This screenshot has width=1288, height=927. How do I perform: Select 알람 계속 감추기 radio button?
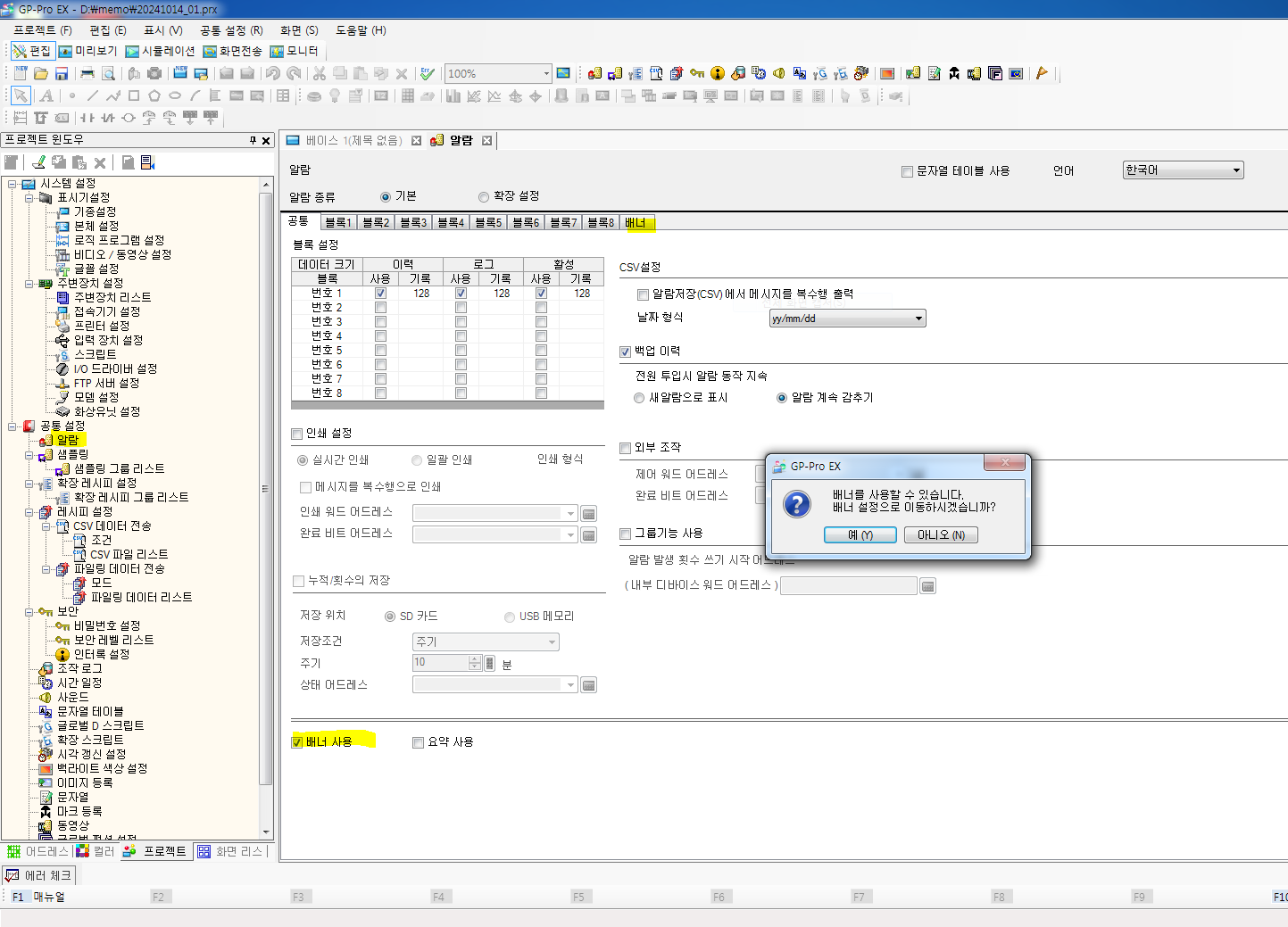point(782,398)
